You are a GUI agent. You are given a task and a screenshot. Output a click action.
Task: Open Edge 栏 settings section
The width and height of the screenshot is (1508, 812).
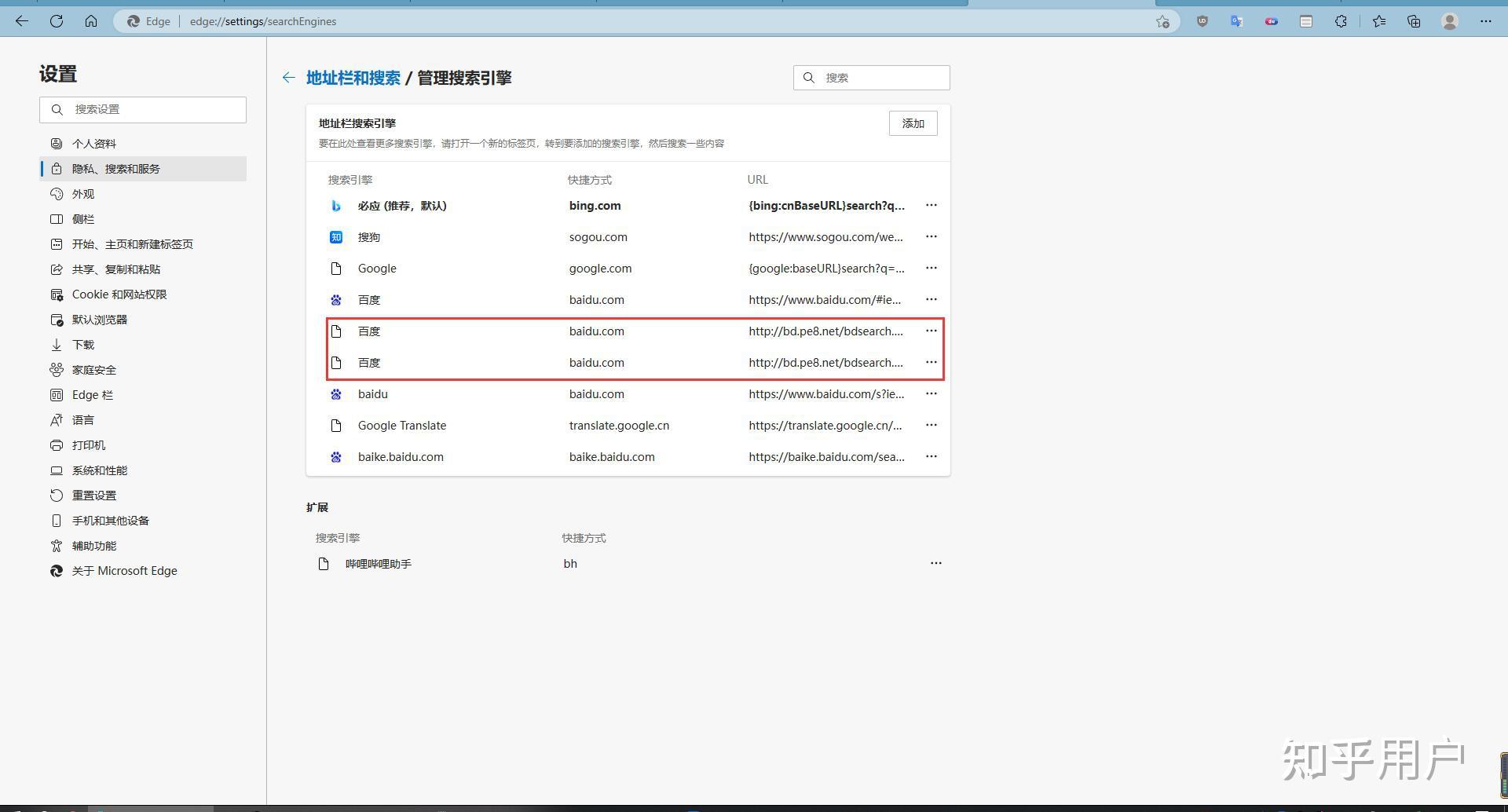coord(143,395)
